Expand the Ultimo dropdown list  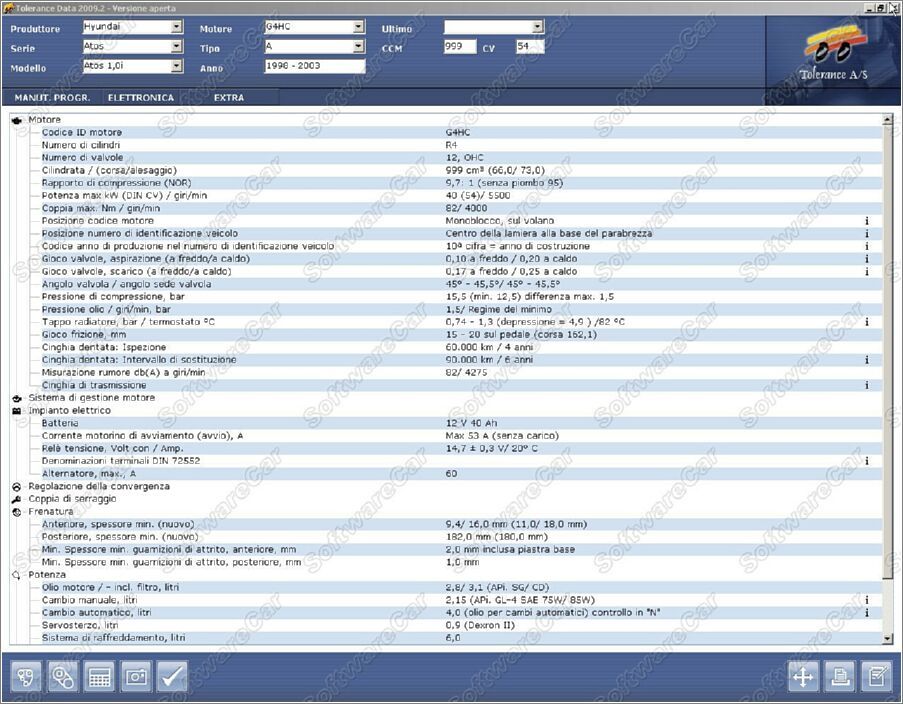pos(537,28)
